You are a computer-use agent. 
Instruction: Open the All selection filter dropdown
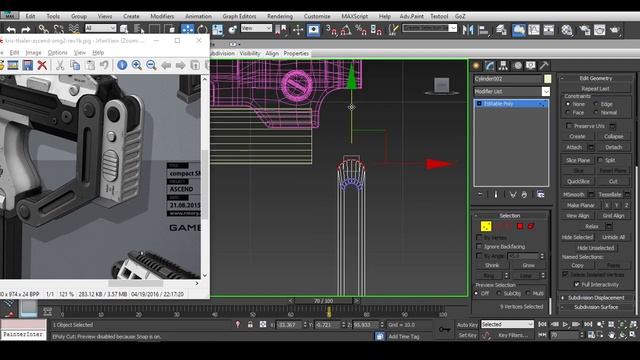100,28
